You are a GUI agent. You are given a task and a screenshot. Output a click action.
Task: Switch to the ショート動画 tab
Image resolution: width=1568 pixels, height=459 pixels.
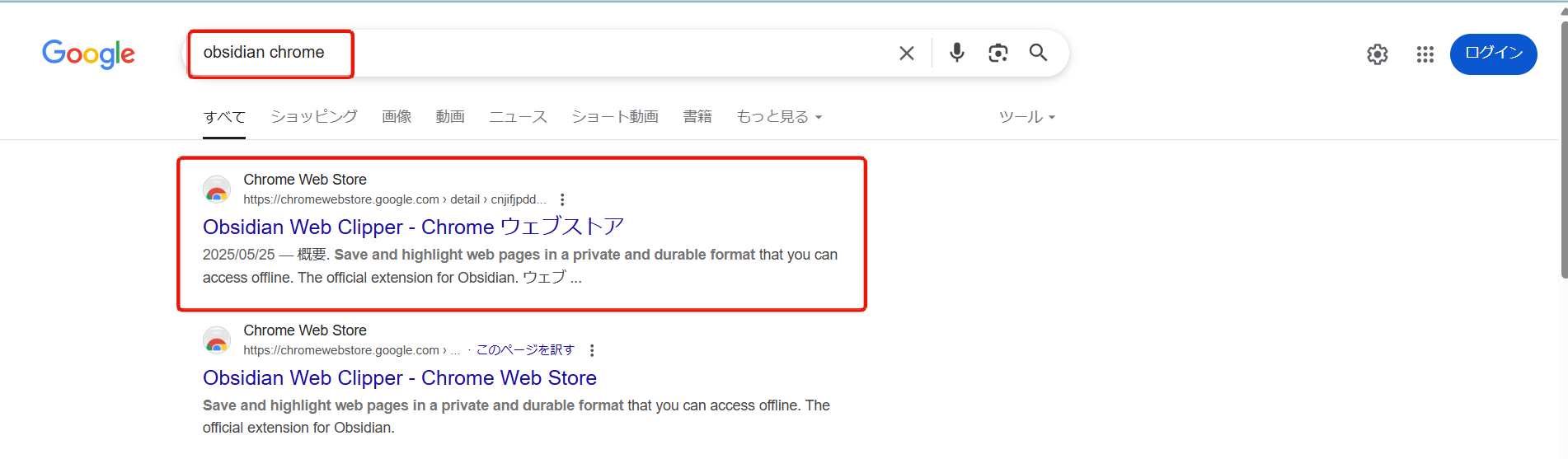(x=615, y=117)
